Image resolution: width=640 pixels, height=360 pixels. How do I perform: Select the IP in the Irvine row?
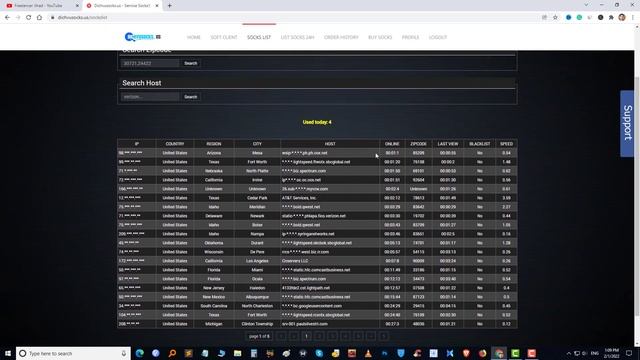click(131, 180)
